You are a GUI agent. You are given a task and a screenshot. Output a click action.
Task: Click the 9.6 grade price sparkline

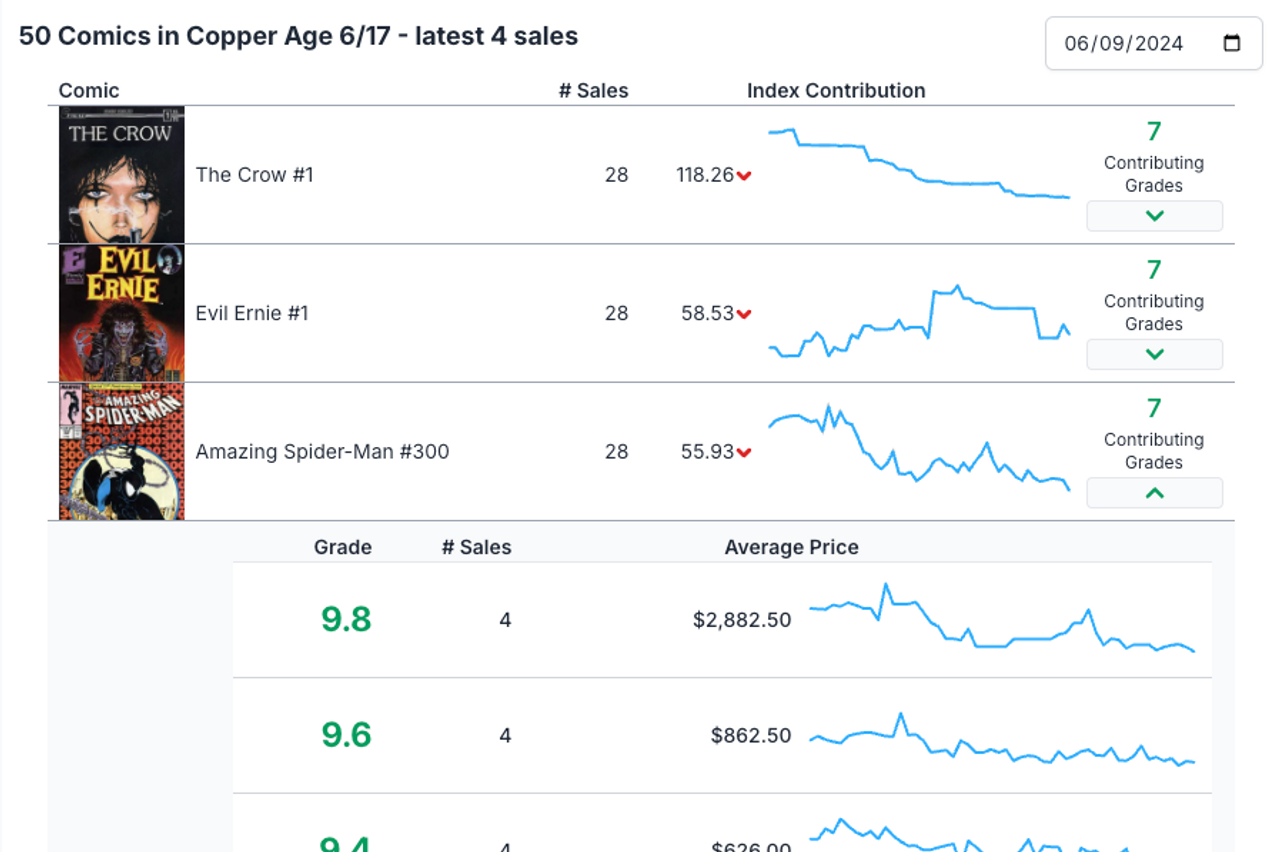point(1002,739)
